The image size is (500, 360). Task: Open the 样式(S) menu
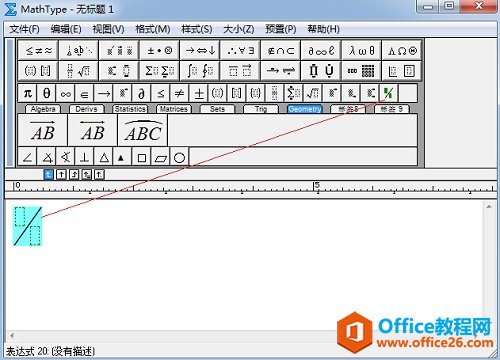(197, 29)
